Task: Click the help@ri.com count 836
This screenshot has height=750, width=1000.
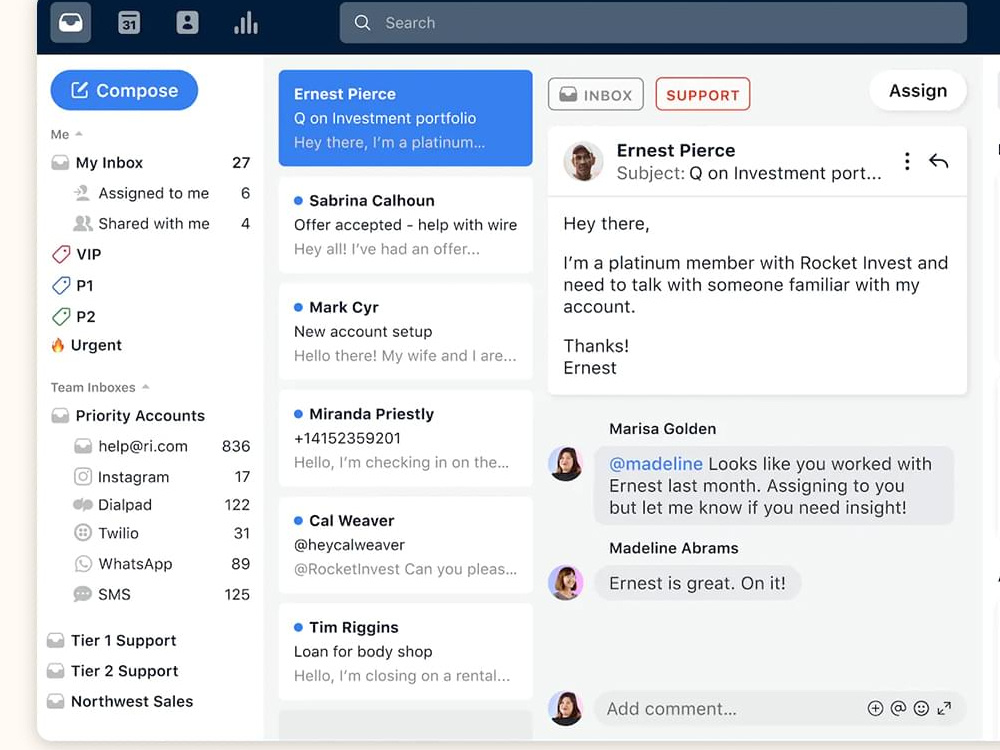Action: (236, 446)
